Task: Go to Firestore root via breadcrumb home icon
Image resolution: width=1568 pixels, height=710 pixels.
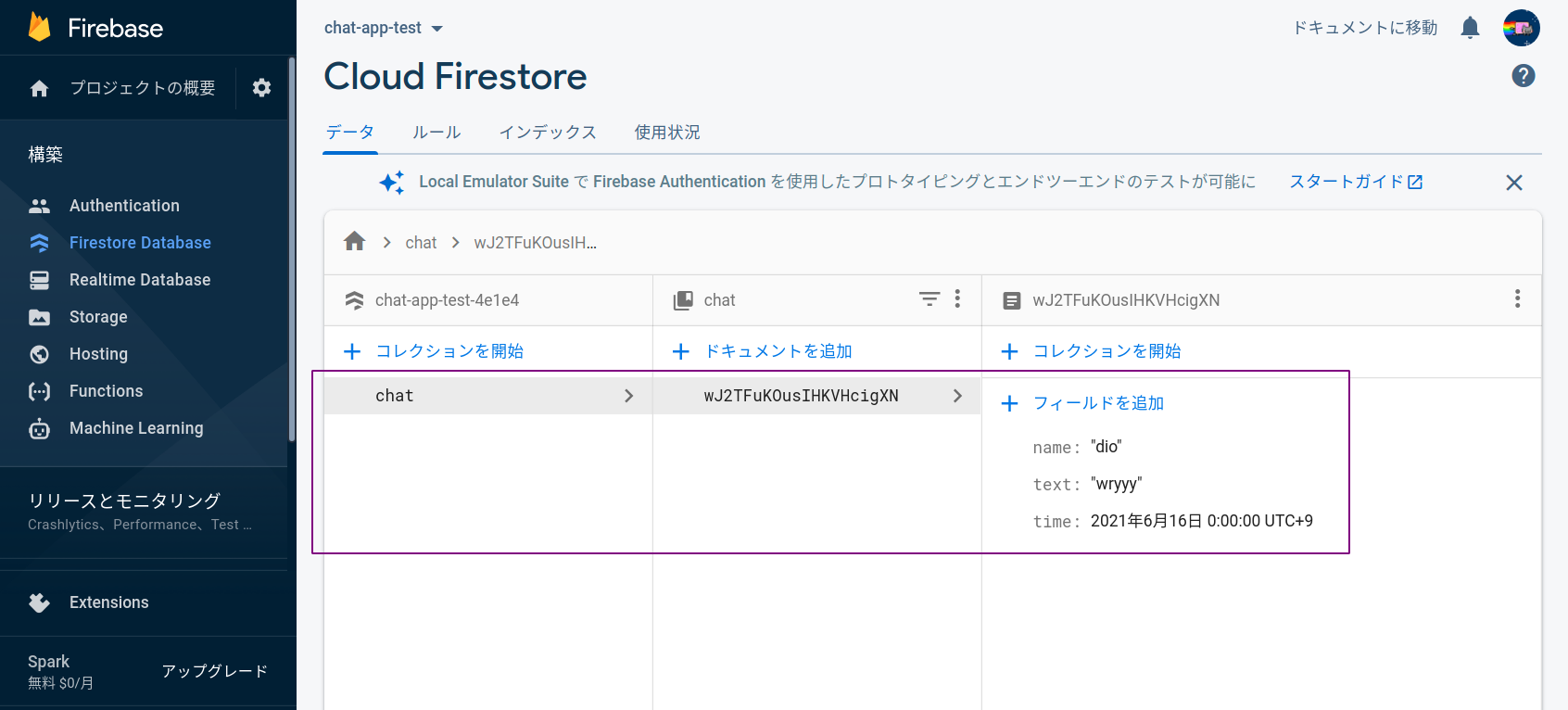Action: 354,242
